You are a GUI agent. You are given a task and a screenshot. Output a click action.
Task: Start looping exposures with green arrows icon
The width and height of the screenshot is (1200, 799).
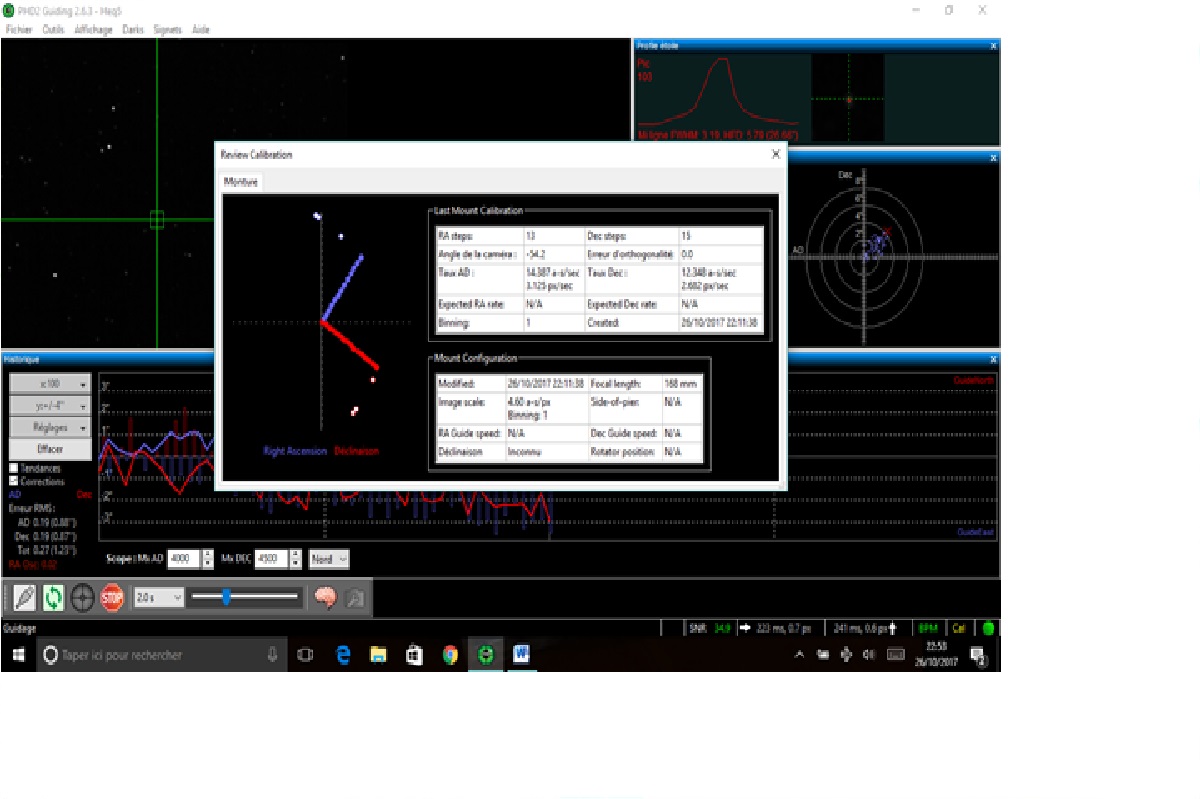click(53, 598)
